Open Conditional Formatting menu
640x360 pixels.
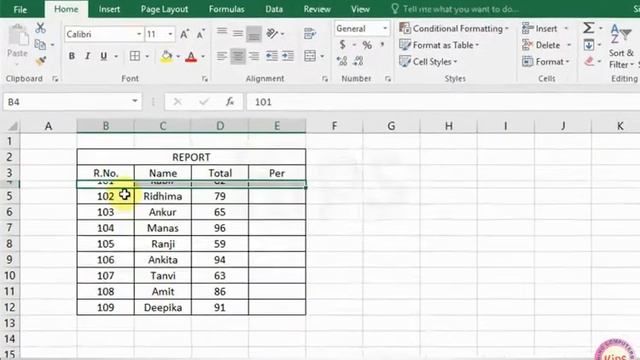pyautogui.click(x=454, y=28)
